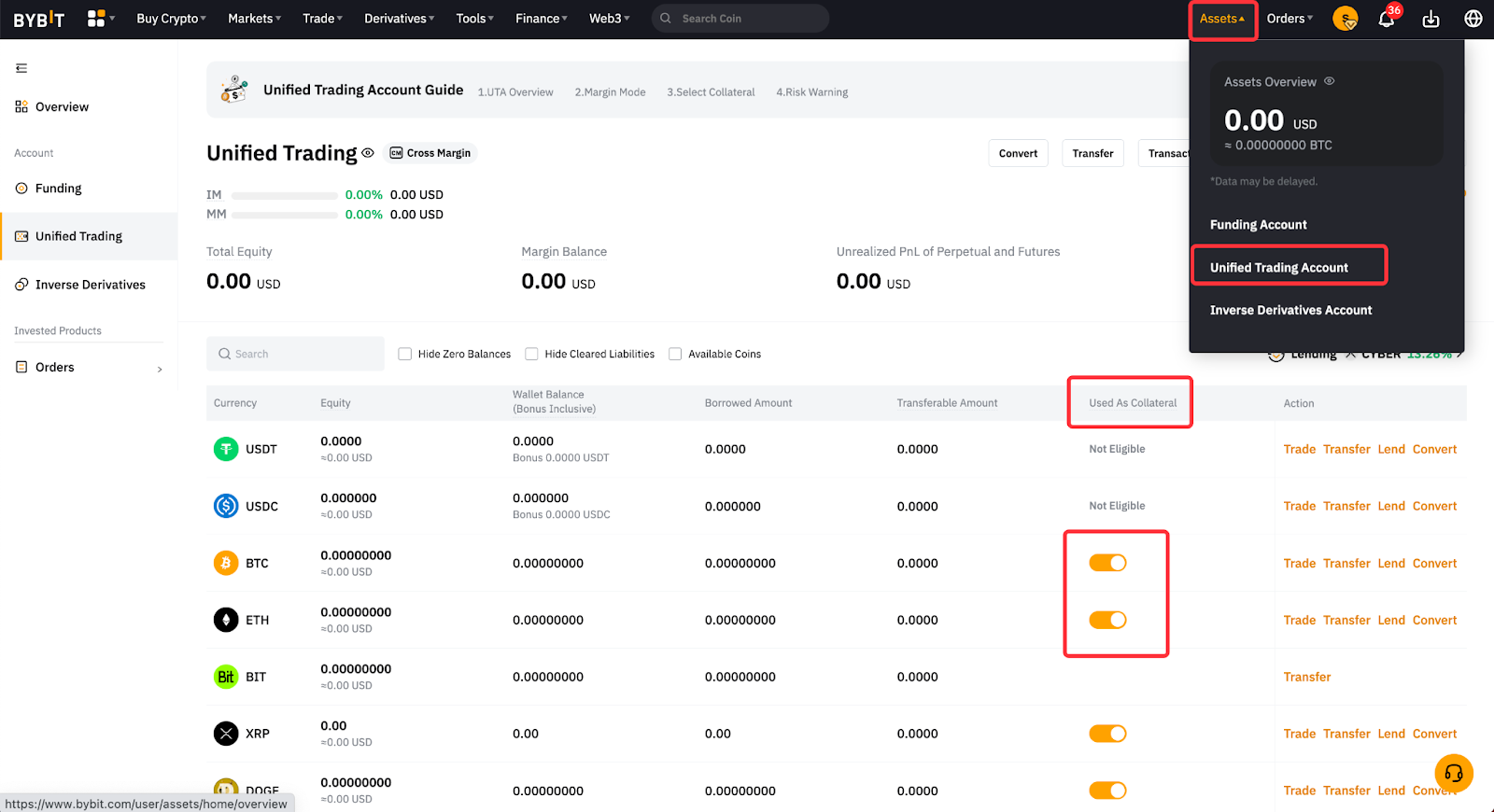Image resolution: width=1494 pixels, height=812 pixels.
Task: Check the Hide Zero Balances checkbox
Action: coord(405,354)
